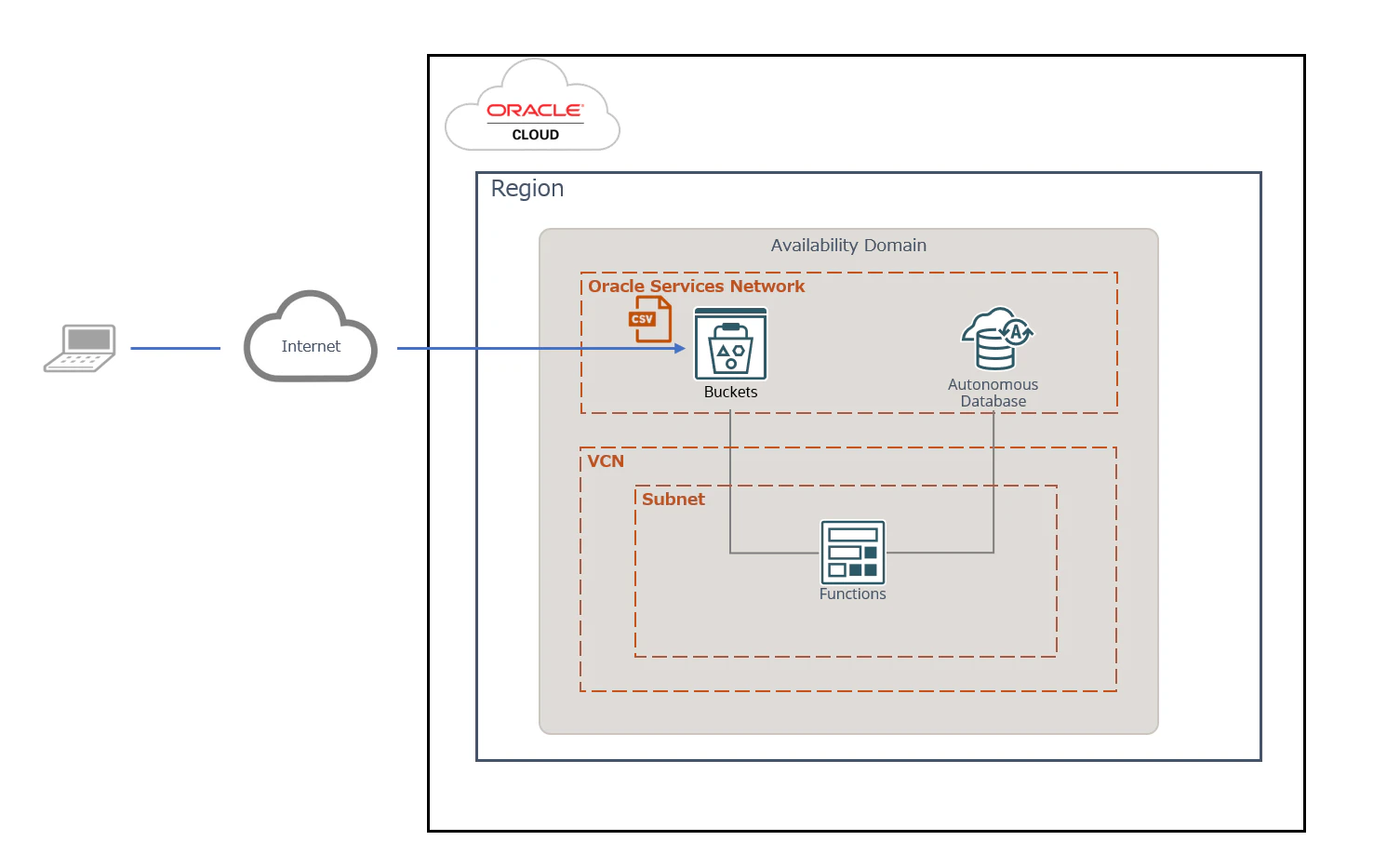Click the Region label text
Image resolution: width=1400 pixels, height=854 pixels.
(527, 189)
